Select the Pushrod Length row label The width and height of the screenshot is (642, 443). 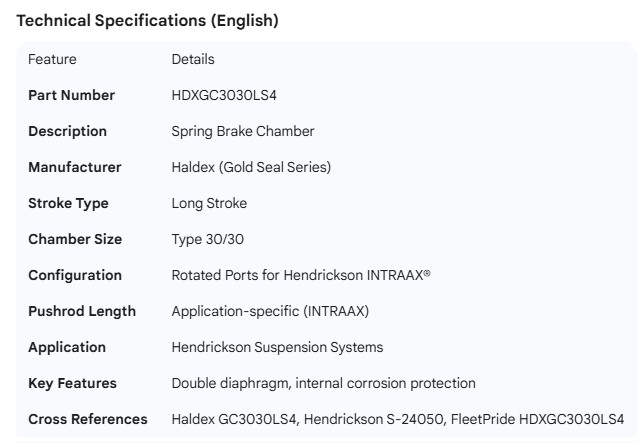click(82, 311)
